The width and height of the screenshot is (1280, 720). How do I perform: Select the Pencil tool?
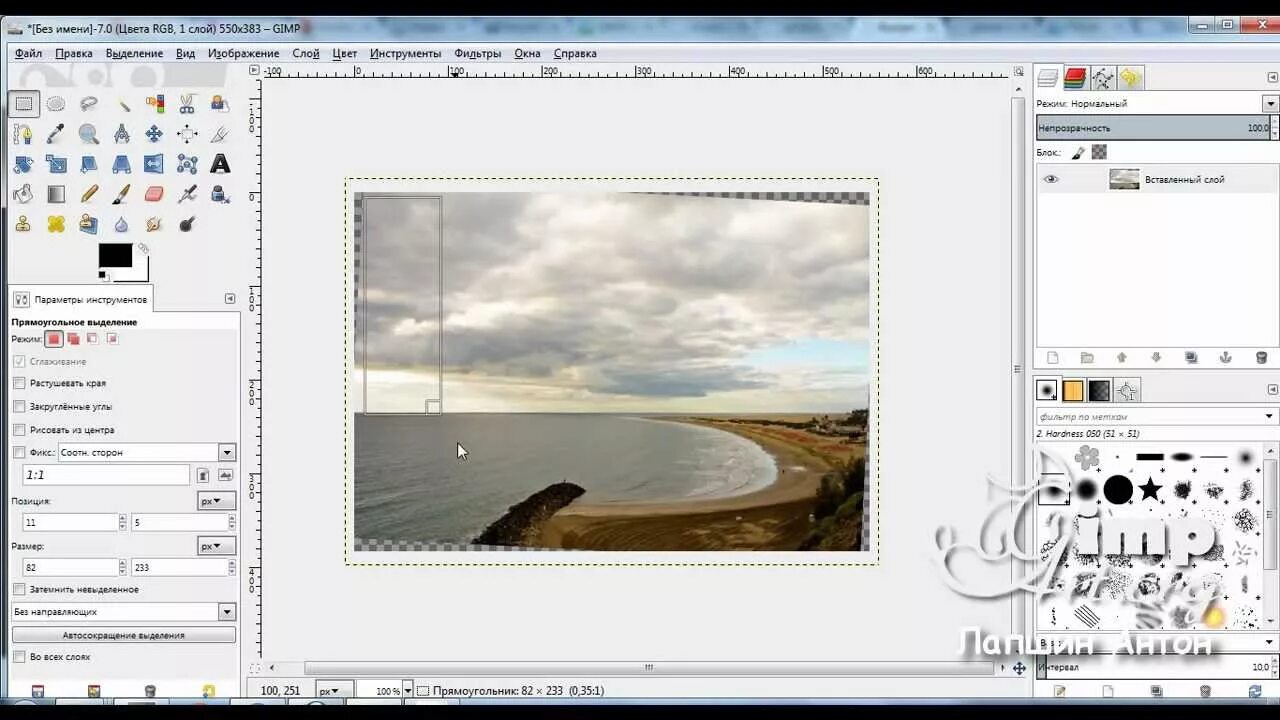(x=89, y=194)
